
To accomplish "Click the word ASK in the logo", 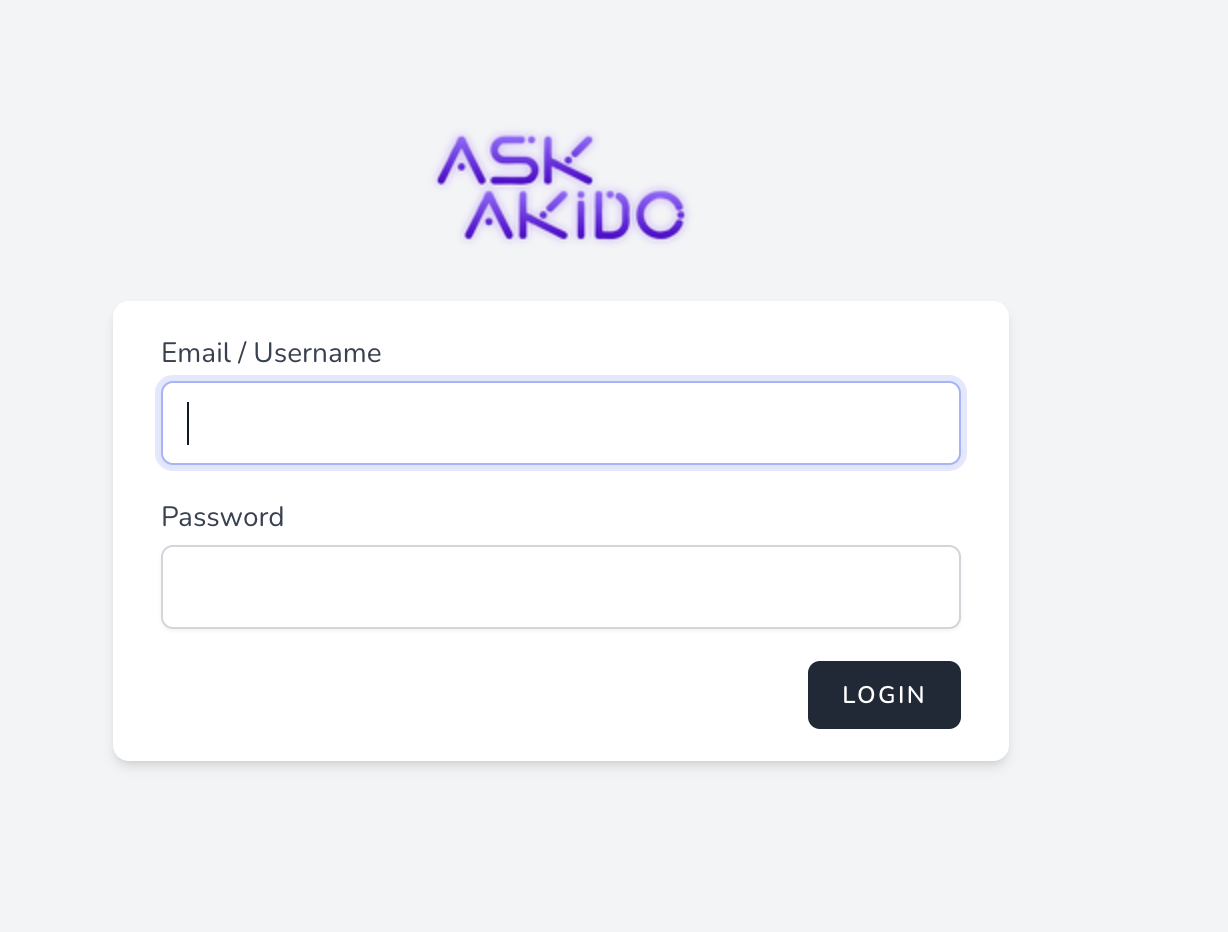I will pyautogui.click(x=515, y=161).
